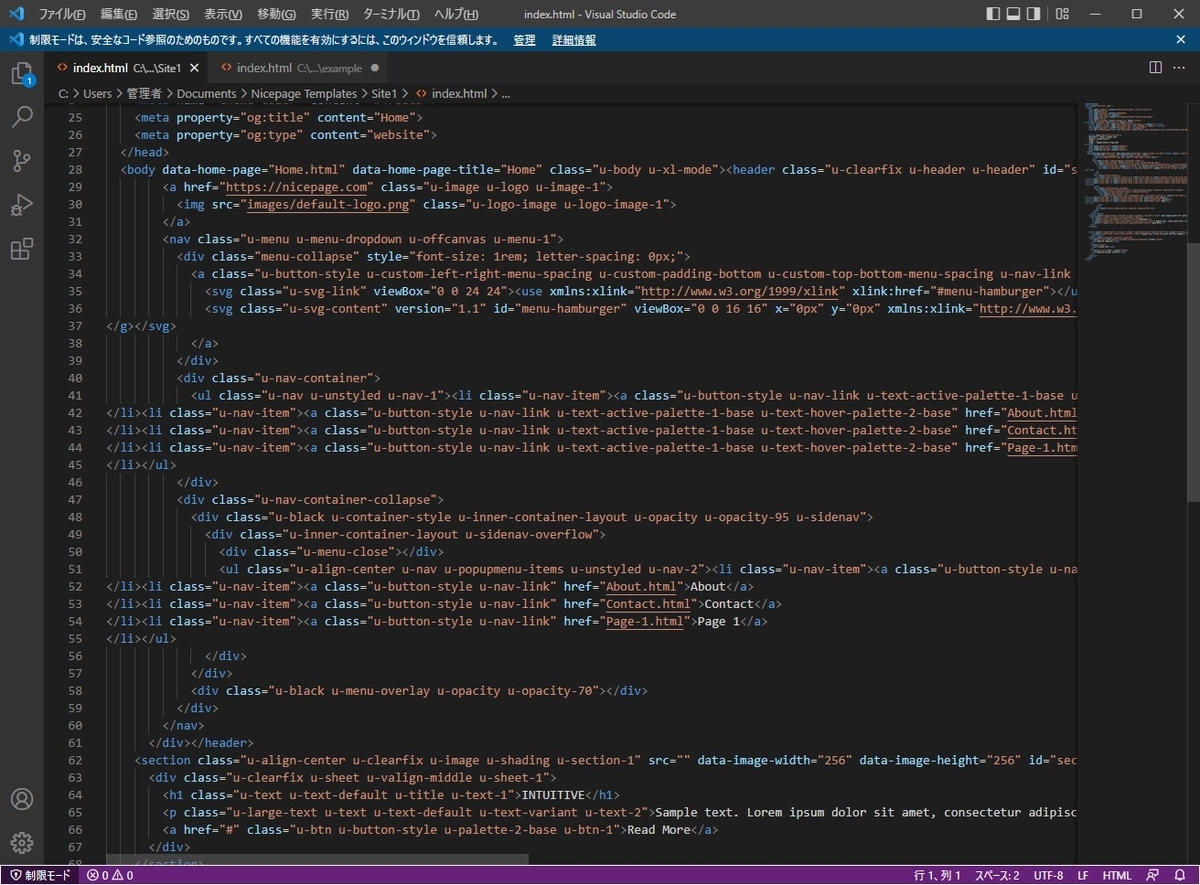Open the 表示(V) menu
1200x885 pixels.
click(222, 14)
